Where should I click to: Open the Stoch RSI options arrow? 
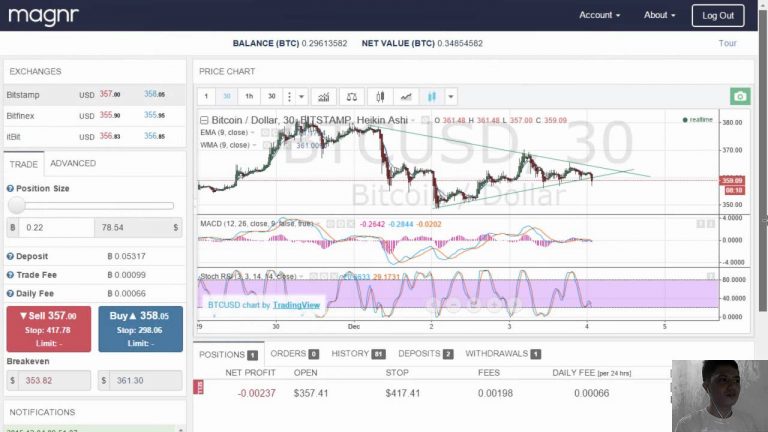tap(301, 276)
